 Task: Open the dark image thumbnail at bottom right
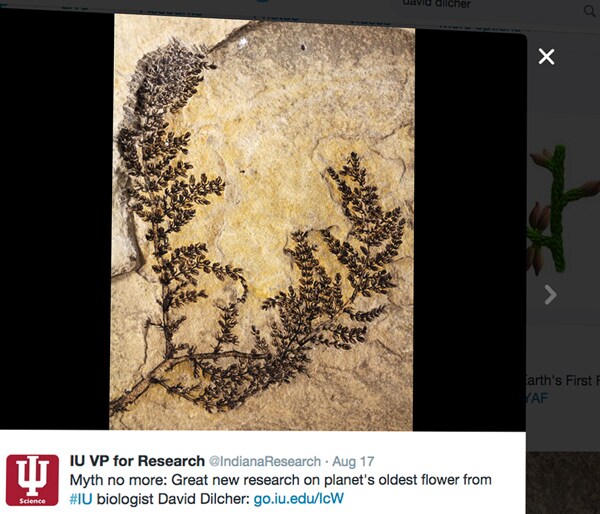click(563, 483)
